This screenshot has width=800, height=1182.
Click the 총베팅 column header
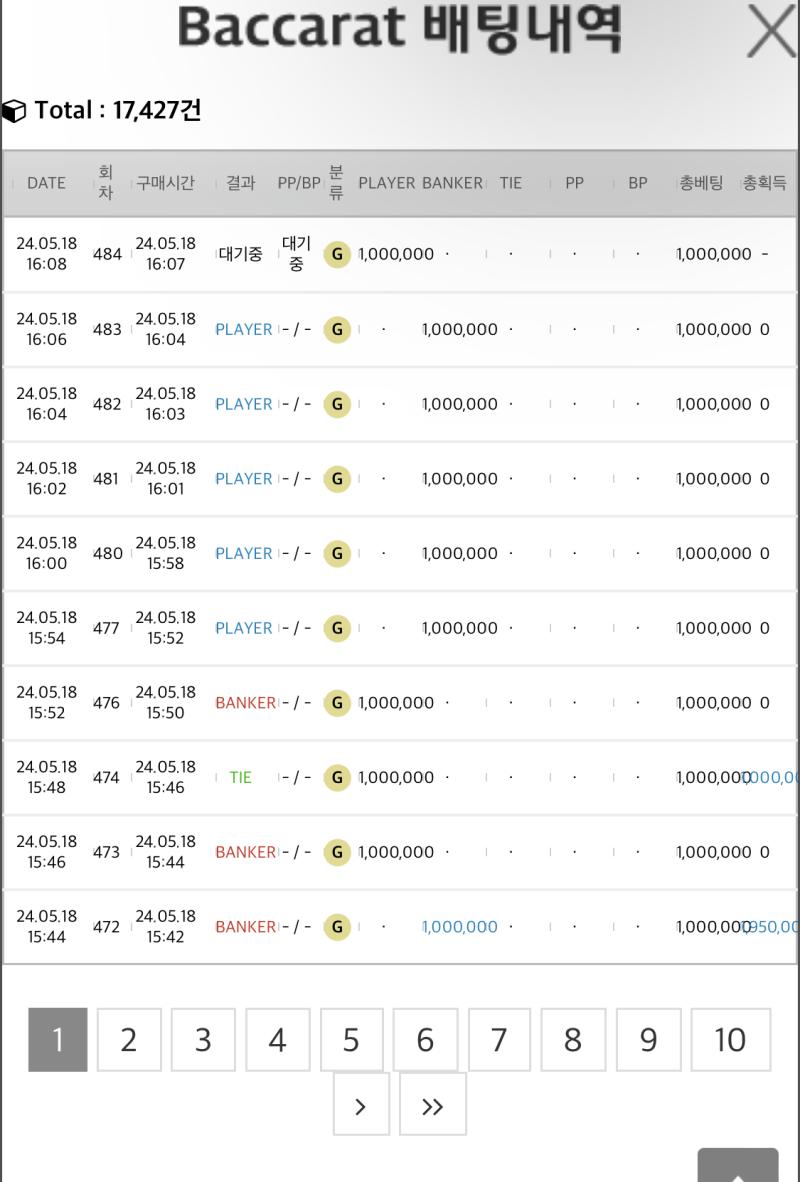[x=701, y=183]
